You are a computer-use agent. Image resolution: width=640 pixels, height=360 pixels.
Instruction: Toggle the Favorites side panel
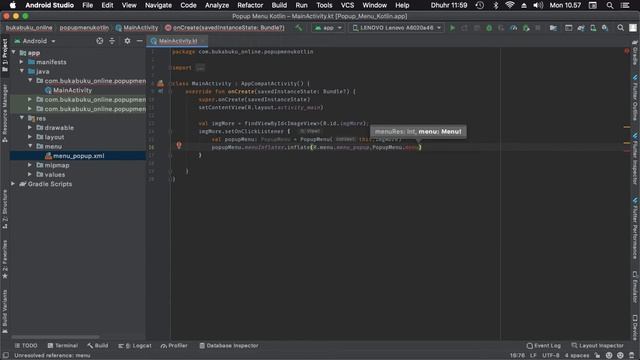(5, 259)
